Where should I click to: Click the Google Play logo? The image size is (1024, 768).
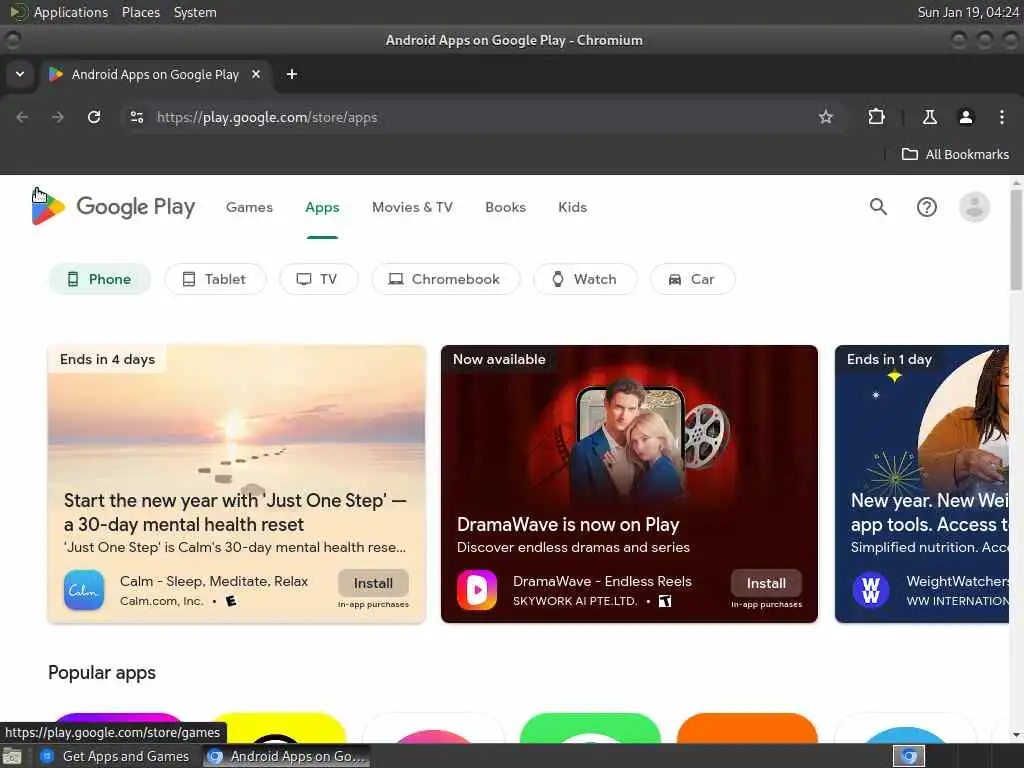(113, 207)
